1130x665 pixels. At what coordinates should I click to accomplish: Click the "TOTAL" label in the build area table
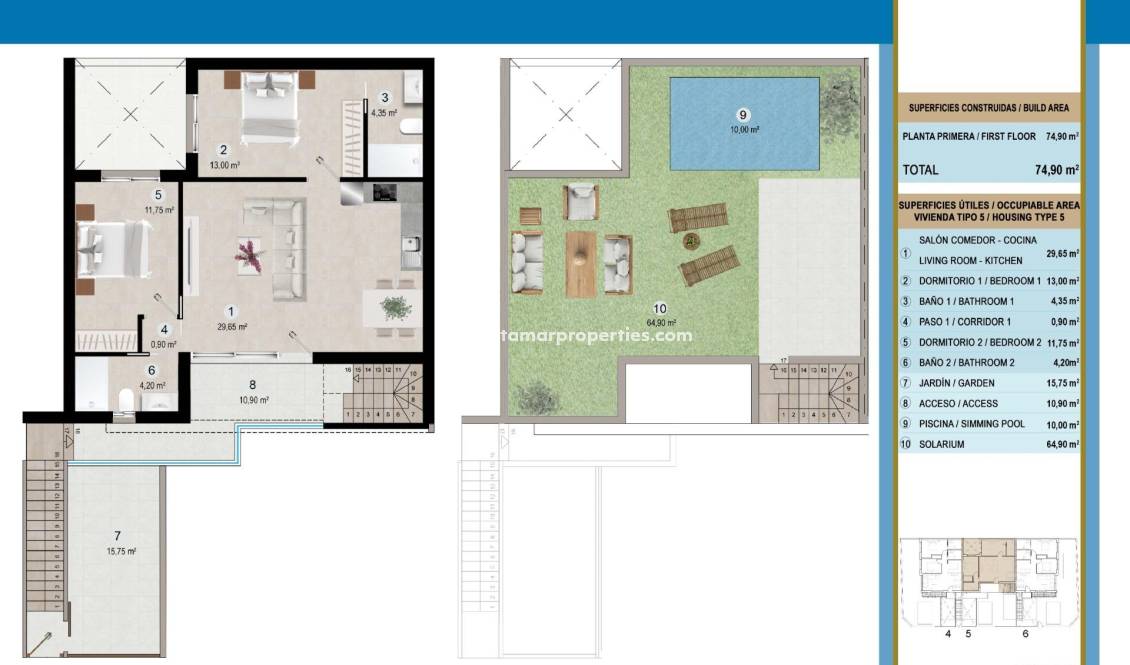pyautogui.click(x=920, y=170)
